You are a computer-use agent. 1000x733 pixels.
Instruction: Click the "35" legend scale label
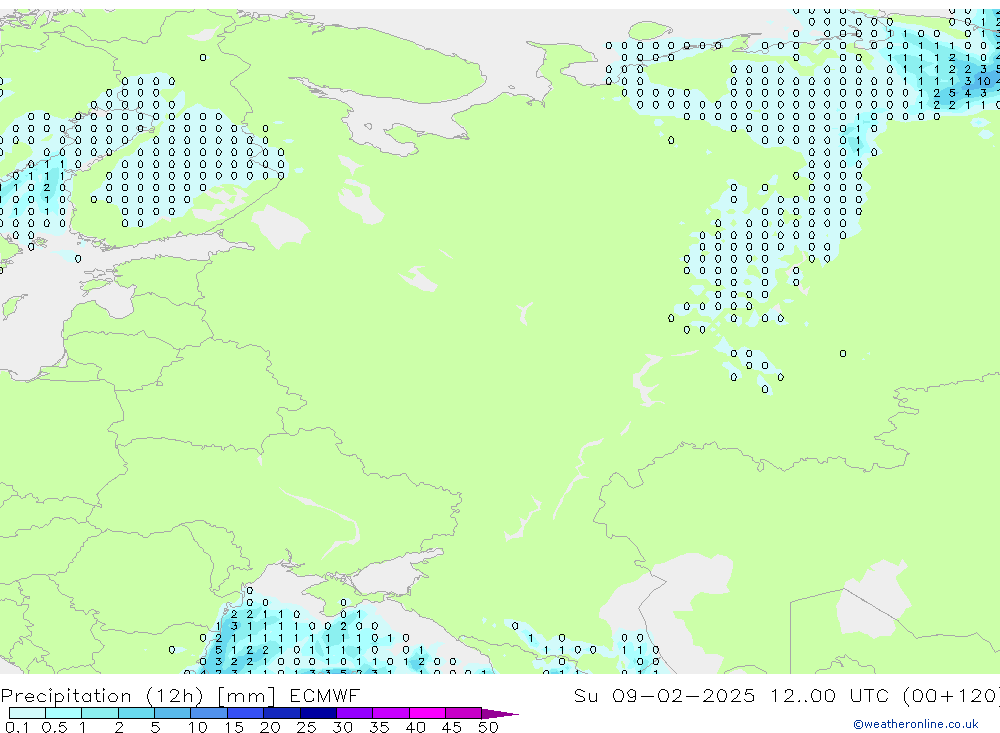pyautogui.click(x=379, y=727)
